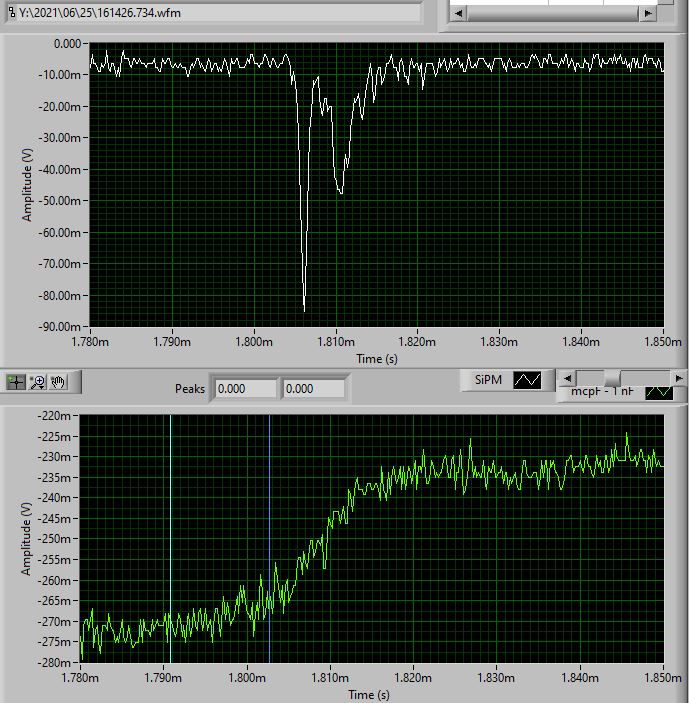Click the left arrow of the plot legend scrollbar
689x703 pixels.
tap(567, 378)
